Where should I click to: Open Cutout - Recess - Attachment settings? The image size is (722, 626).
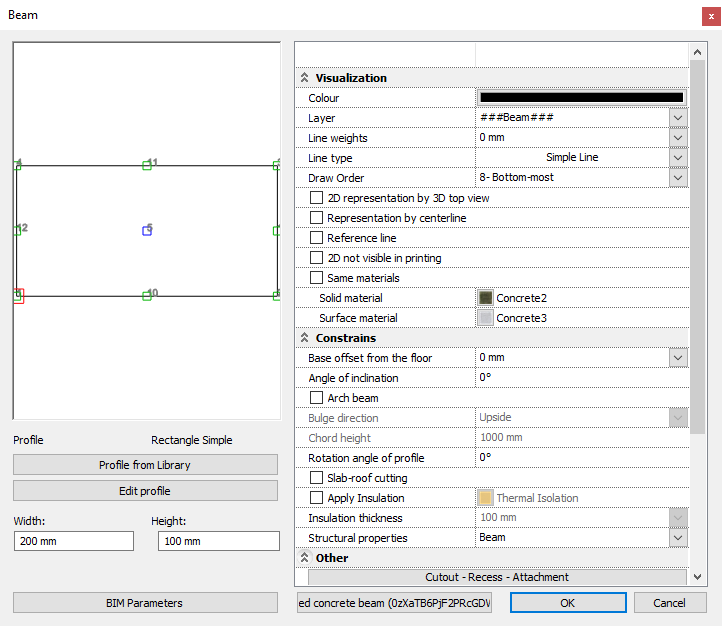497,577
